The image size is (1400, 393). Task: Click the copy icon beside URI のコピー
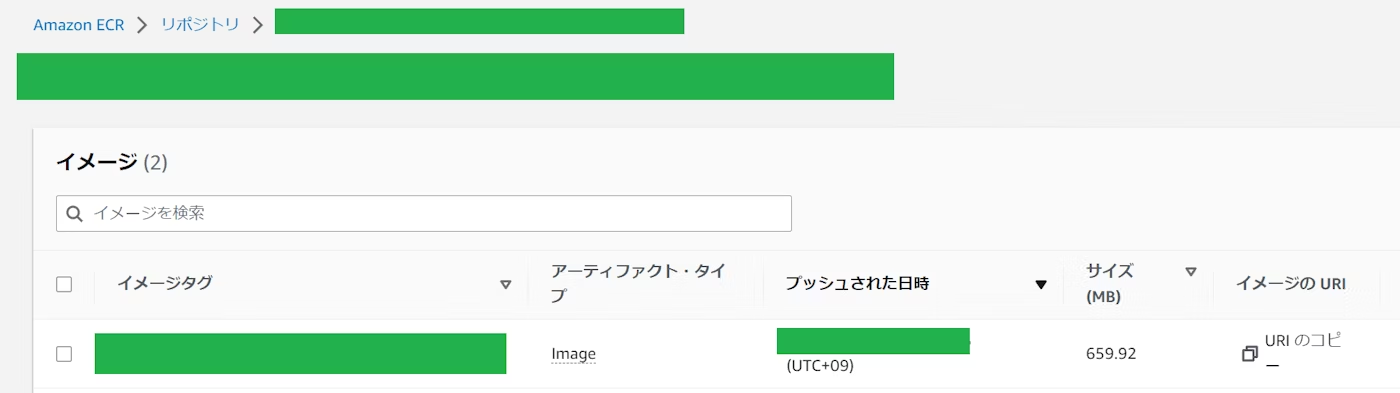[1249, 354]
